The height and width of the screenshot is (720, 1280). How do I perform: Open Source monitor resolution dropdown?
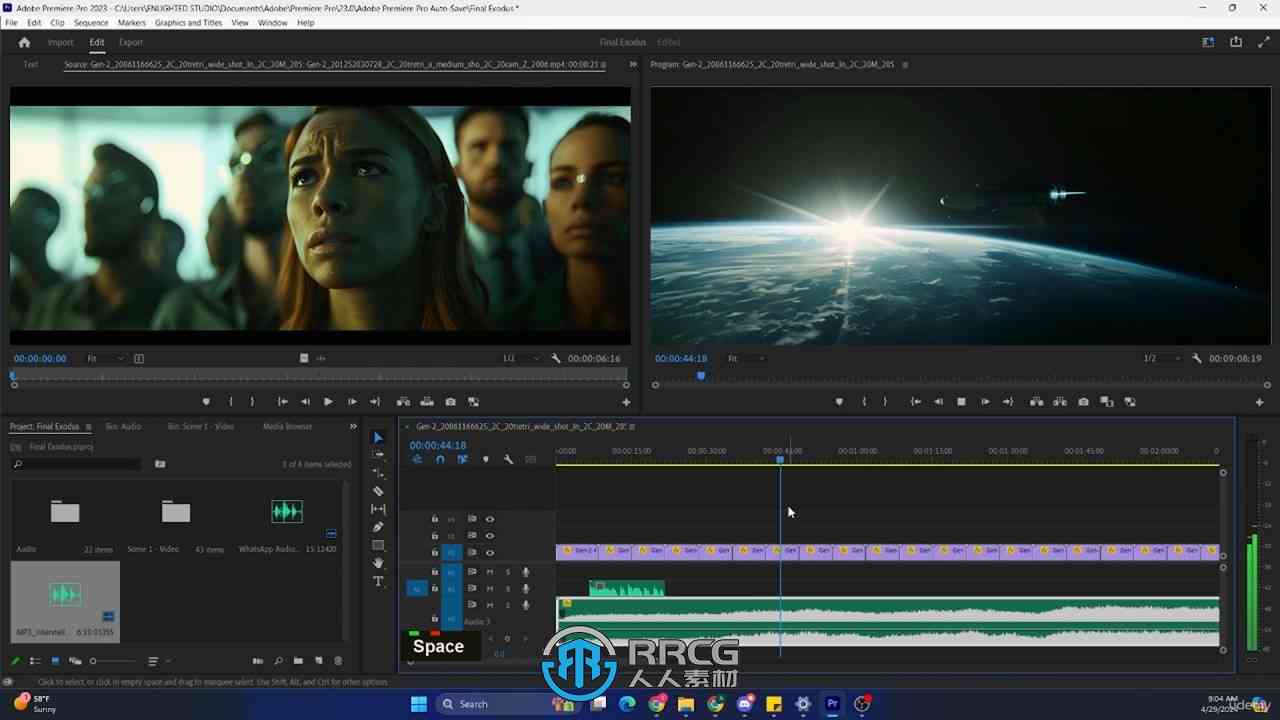(520, 358)
